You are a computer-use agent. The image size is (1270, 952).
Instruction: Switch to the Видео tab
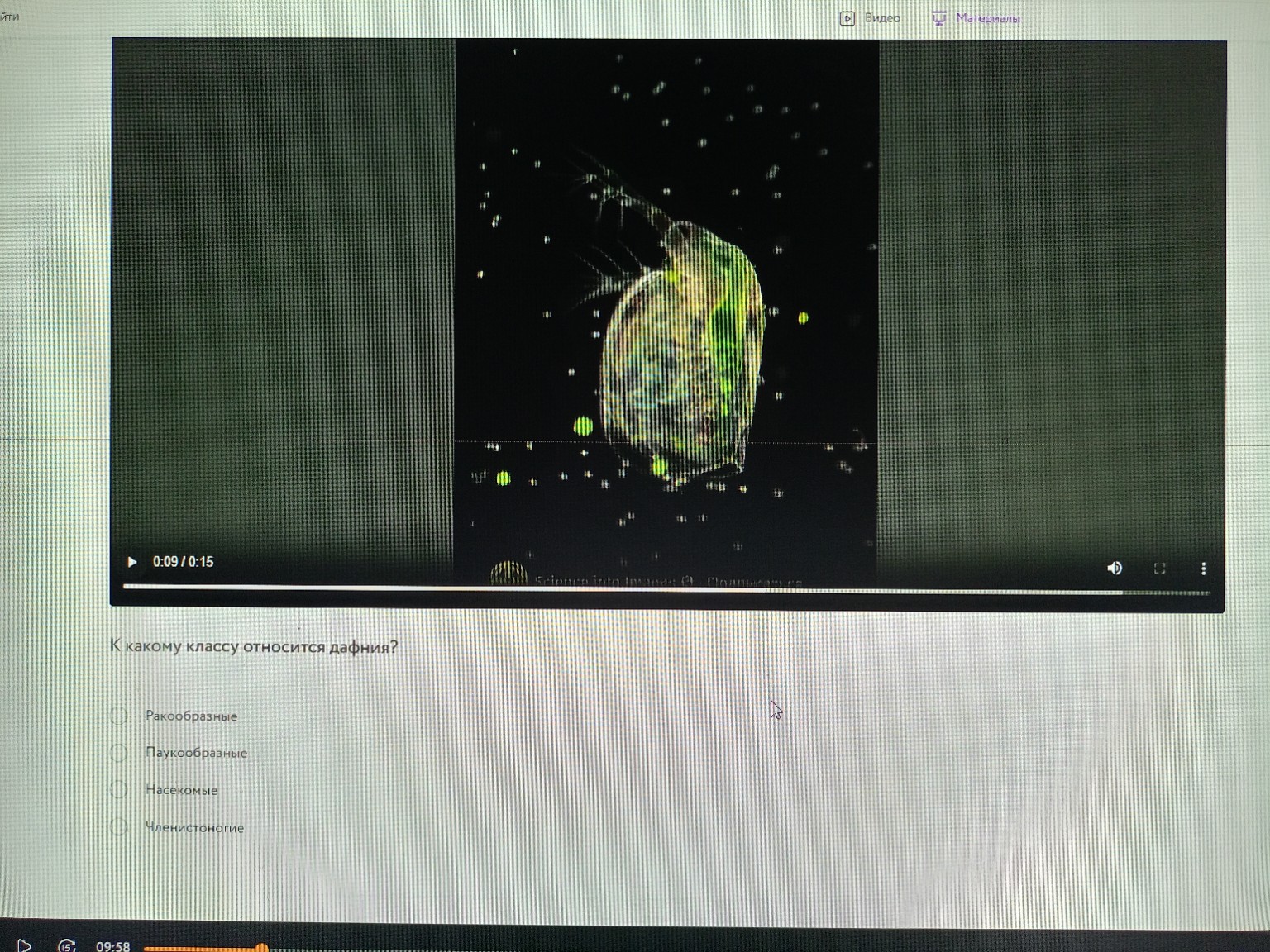click(881, 18)
